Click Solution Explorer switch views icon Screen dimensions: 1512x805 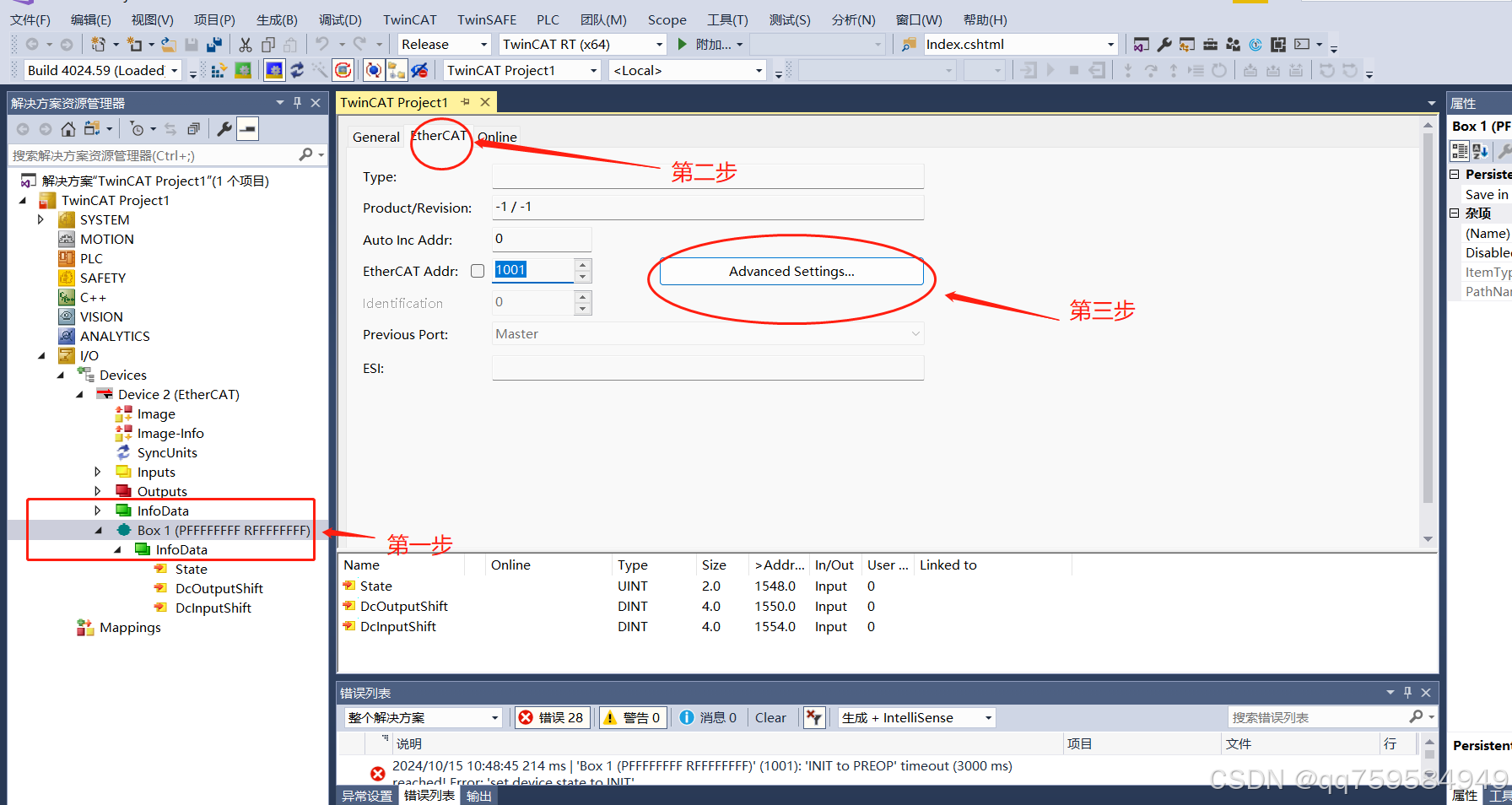[x=91, y=129]
